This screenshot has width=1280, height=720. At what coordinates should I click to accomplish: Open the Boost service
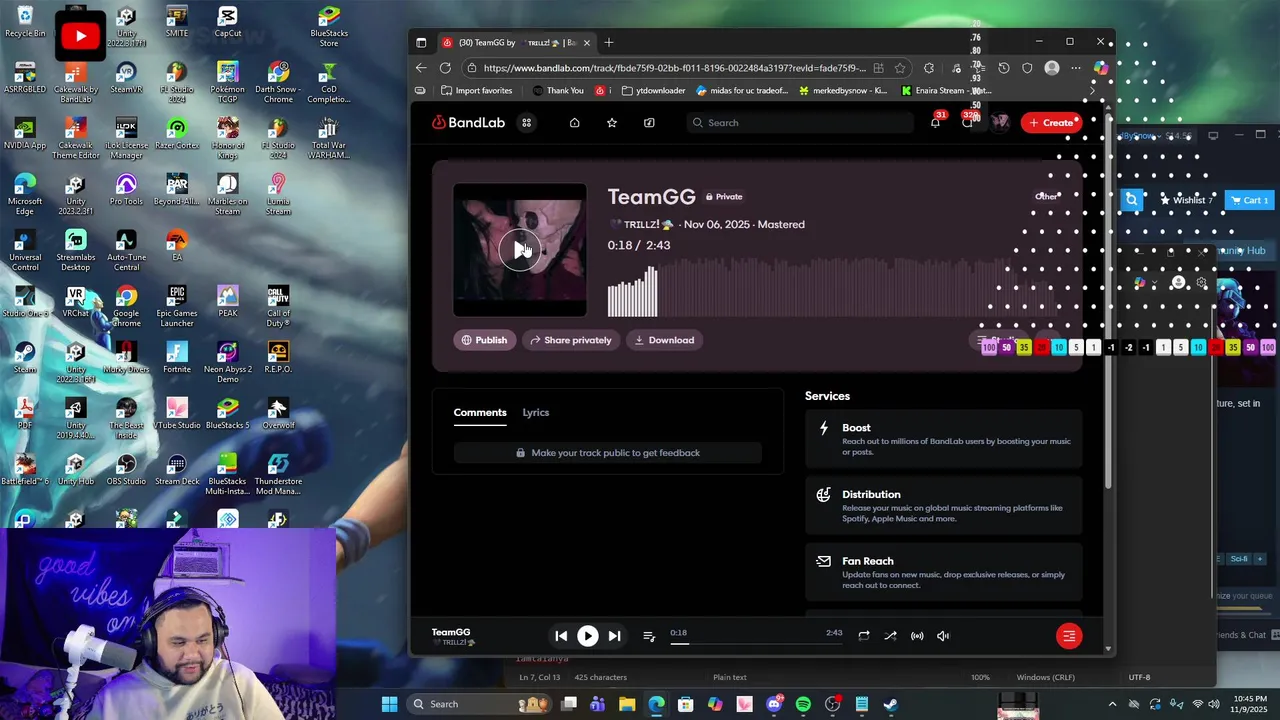[x=944, y=440]
